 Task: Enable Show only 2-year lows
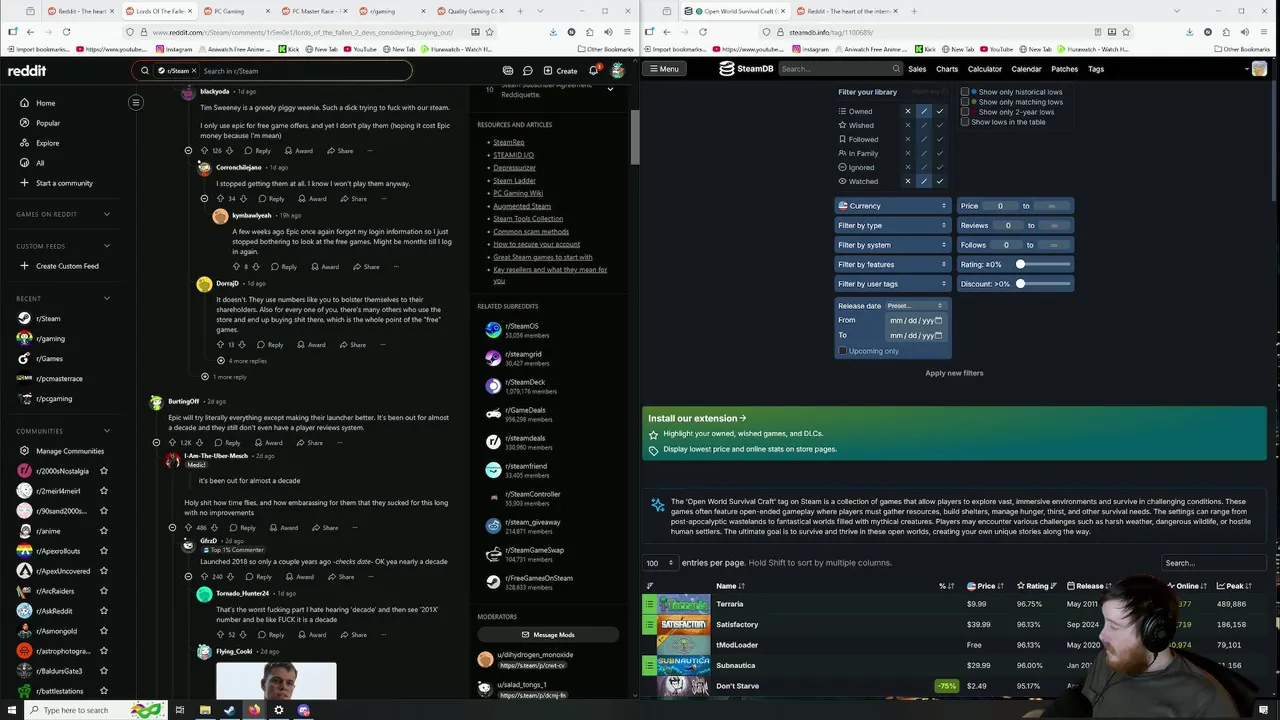[965, 112]
